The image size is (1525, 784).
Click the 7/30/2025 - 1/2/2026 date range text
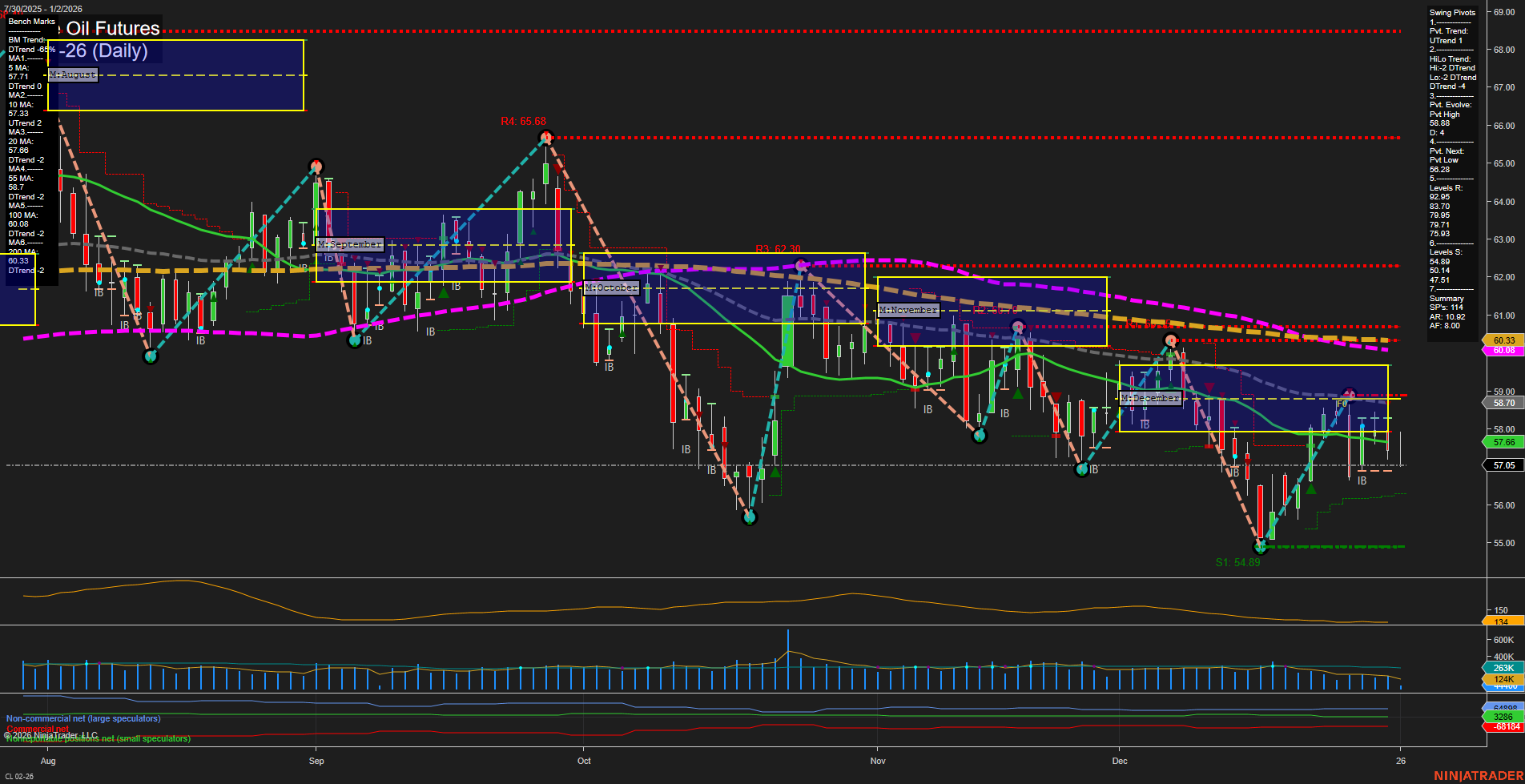[x=44, y=6]
